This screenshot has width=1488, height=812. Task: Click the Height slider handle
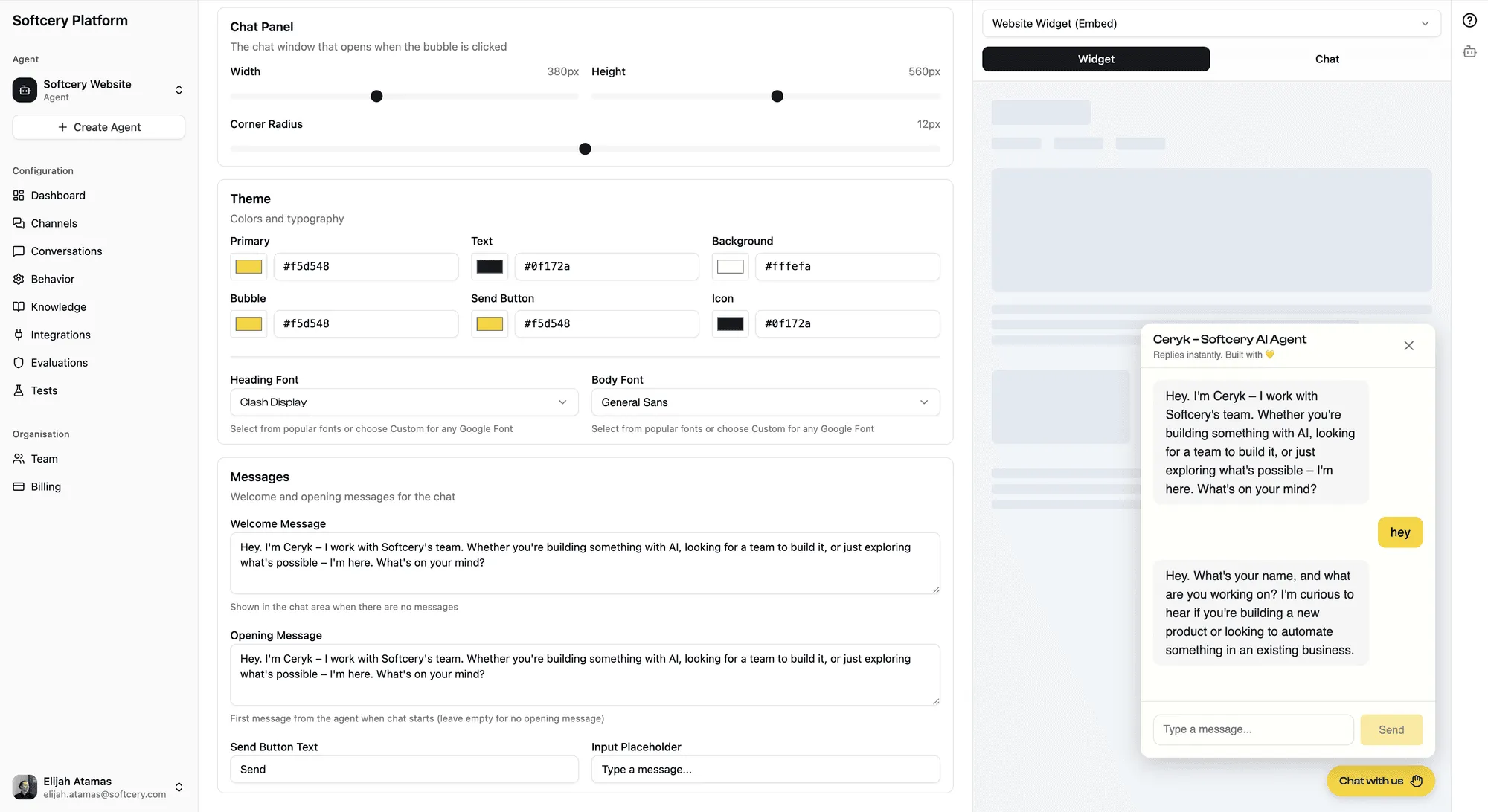coord(777,97)
